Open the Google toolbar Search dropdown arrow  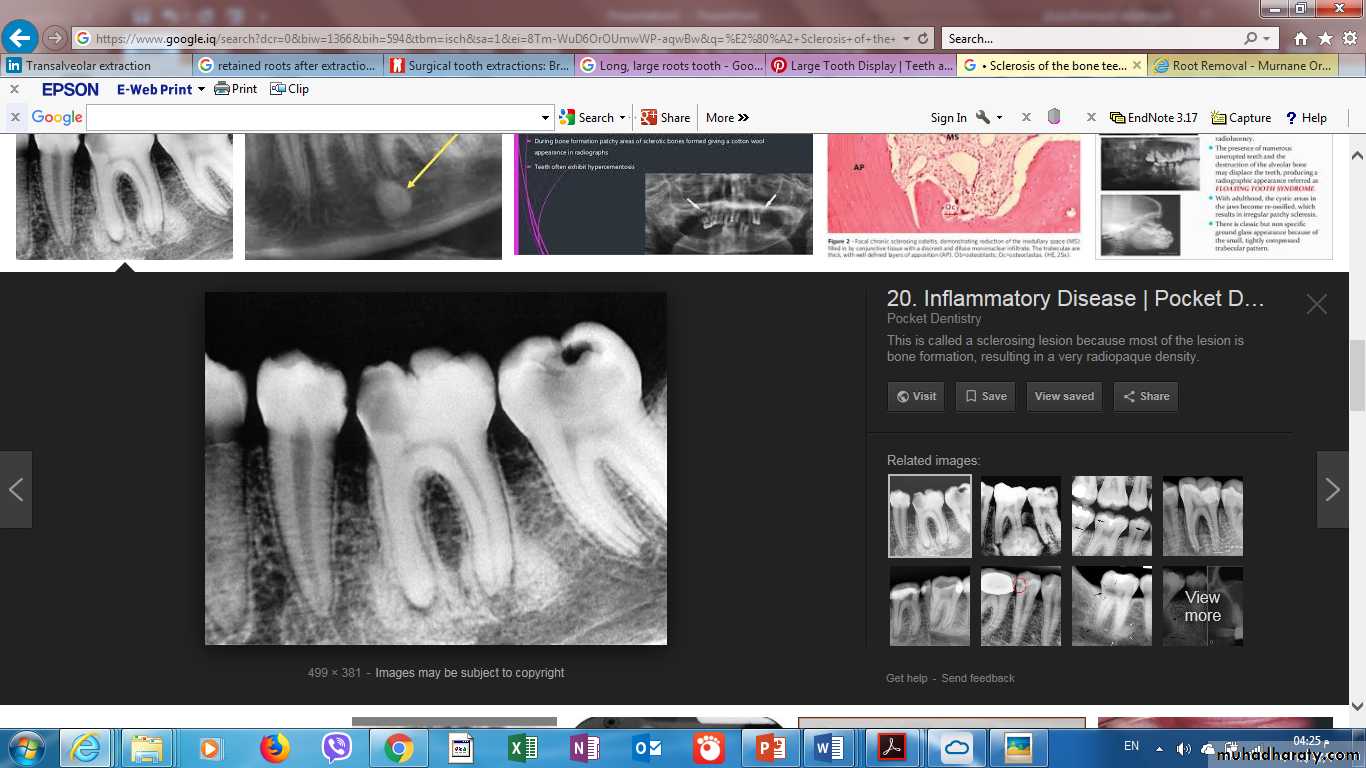click(x=622, y=117)
